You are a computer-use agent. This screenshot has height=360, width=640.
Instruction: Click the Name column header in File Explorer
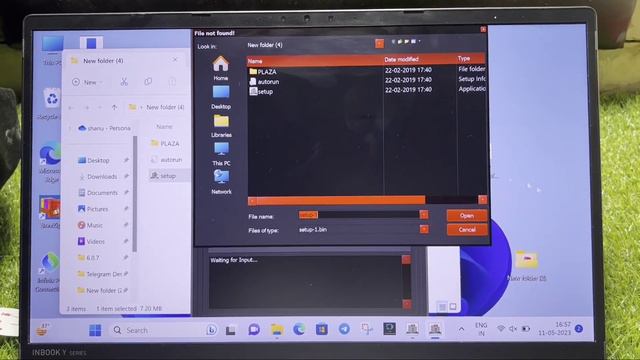pos(164,127)
